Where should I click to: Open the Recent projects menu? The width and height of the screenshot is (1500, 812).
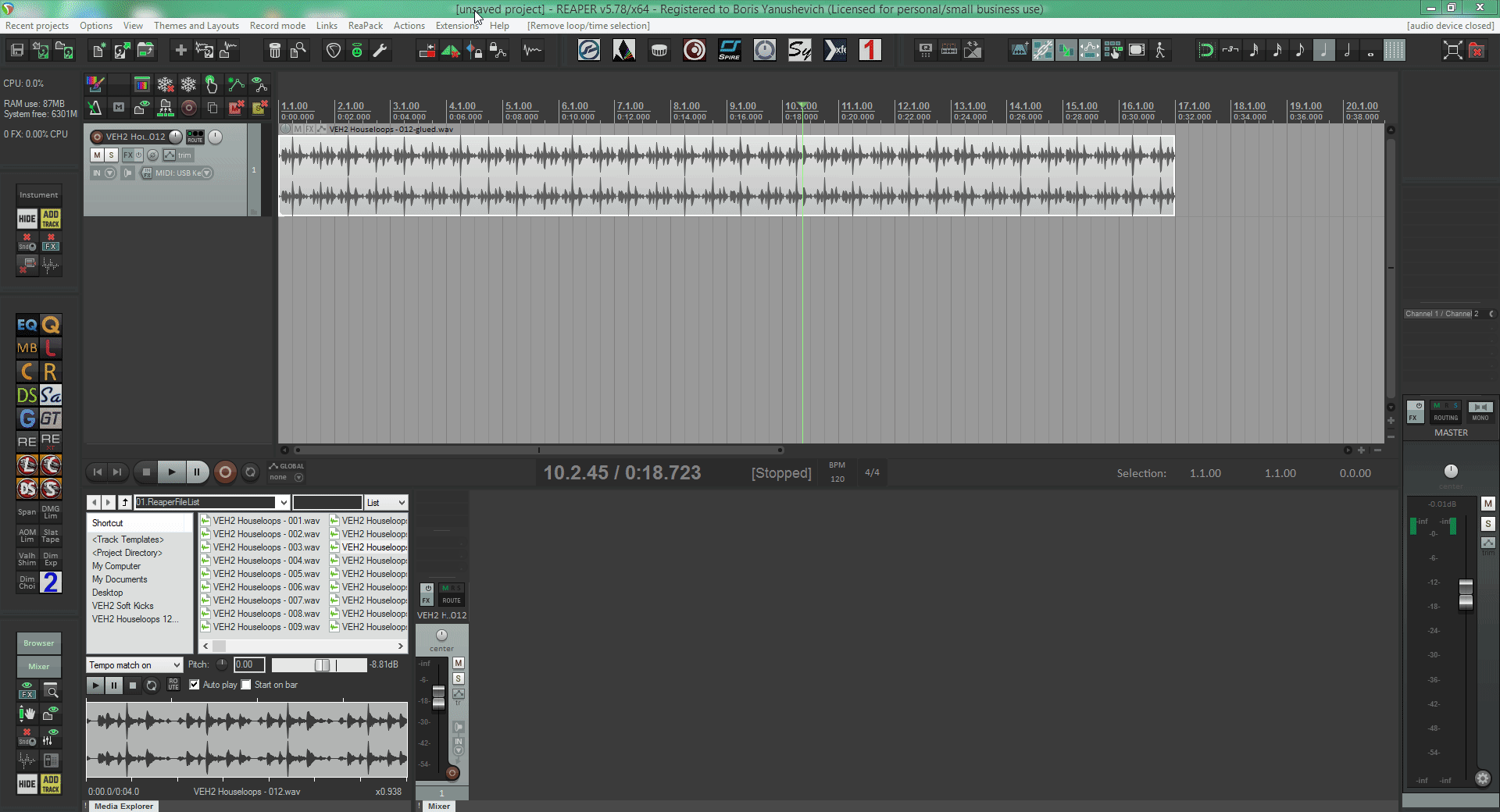37,26
